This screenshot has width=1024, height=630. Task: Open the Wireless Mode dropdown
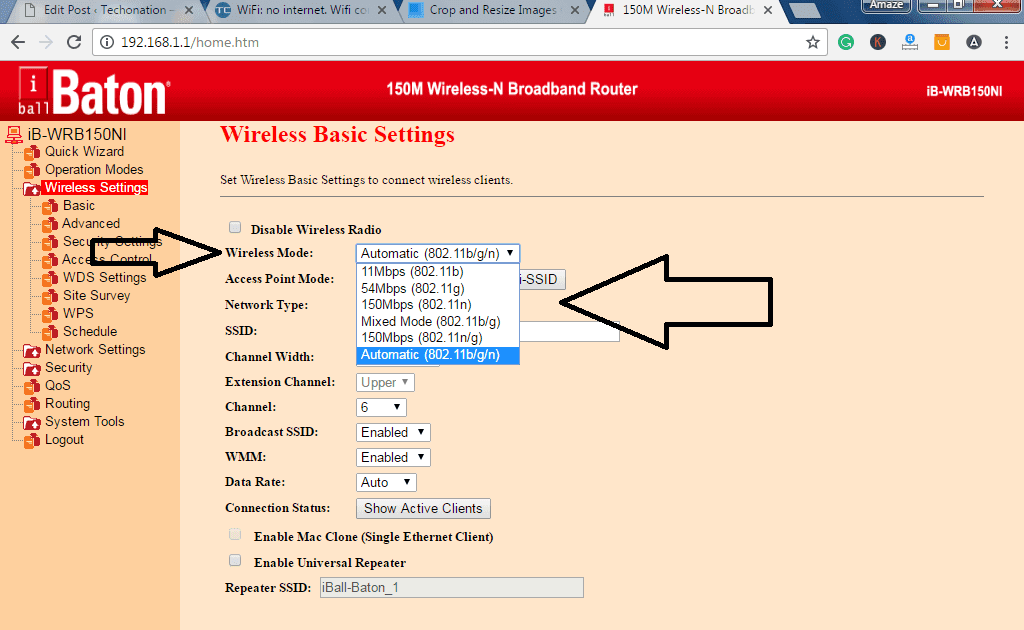click(438, 253)
